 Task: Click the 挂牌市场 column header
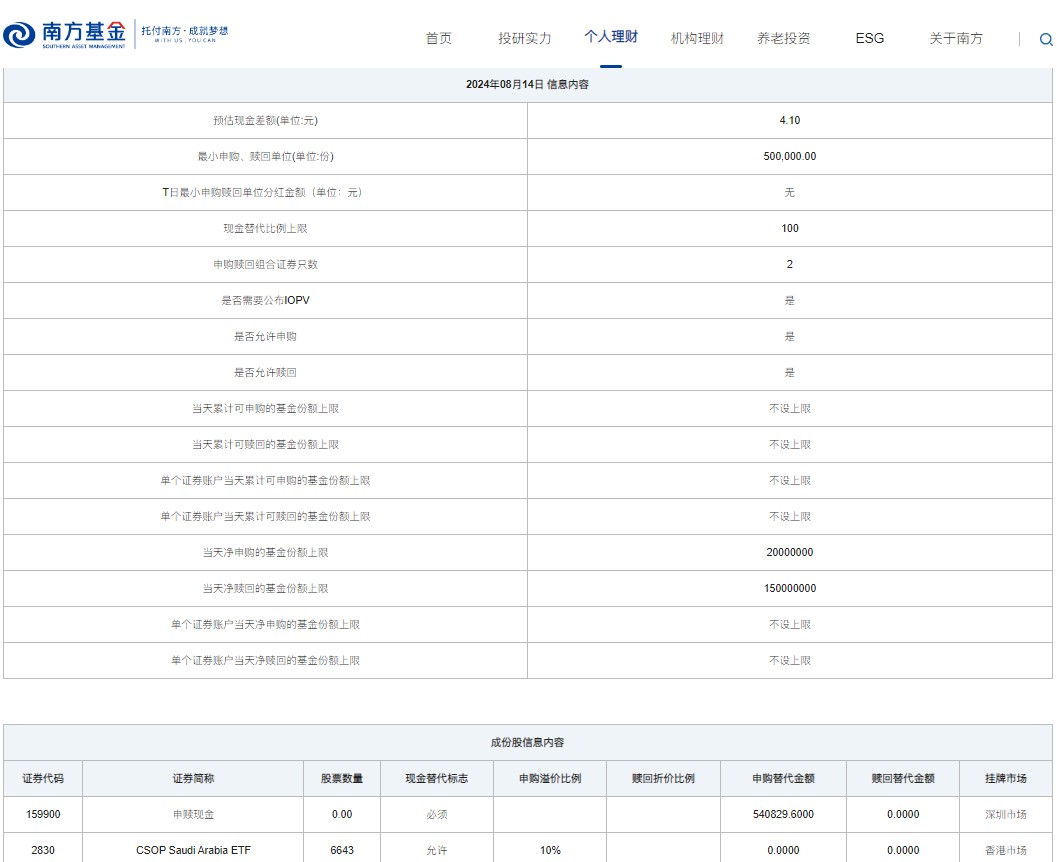1005,779
